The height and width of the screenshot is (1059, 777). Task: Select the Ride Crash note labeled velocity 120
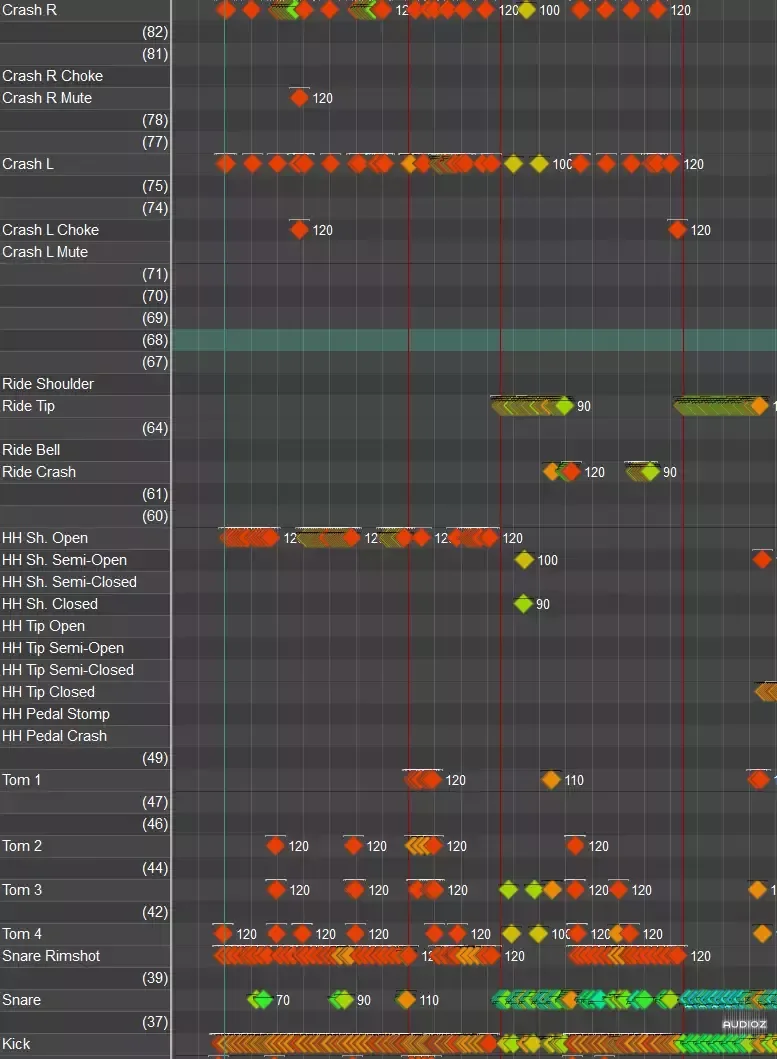tap(571, 472)
